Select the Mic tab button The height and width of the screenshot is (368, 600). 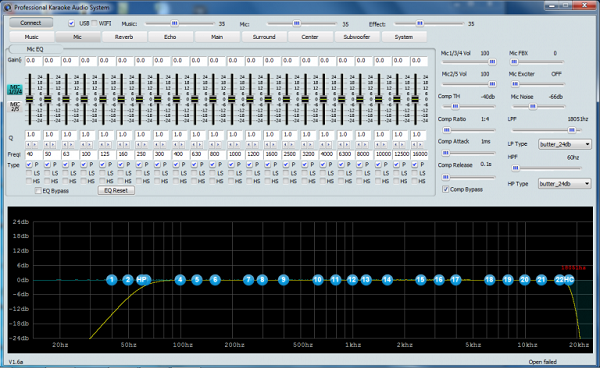[x=78, y=37]
